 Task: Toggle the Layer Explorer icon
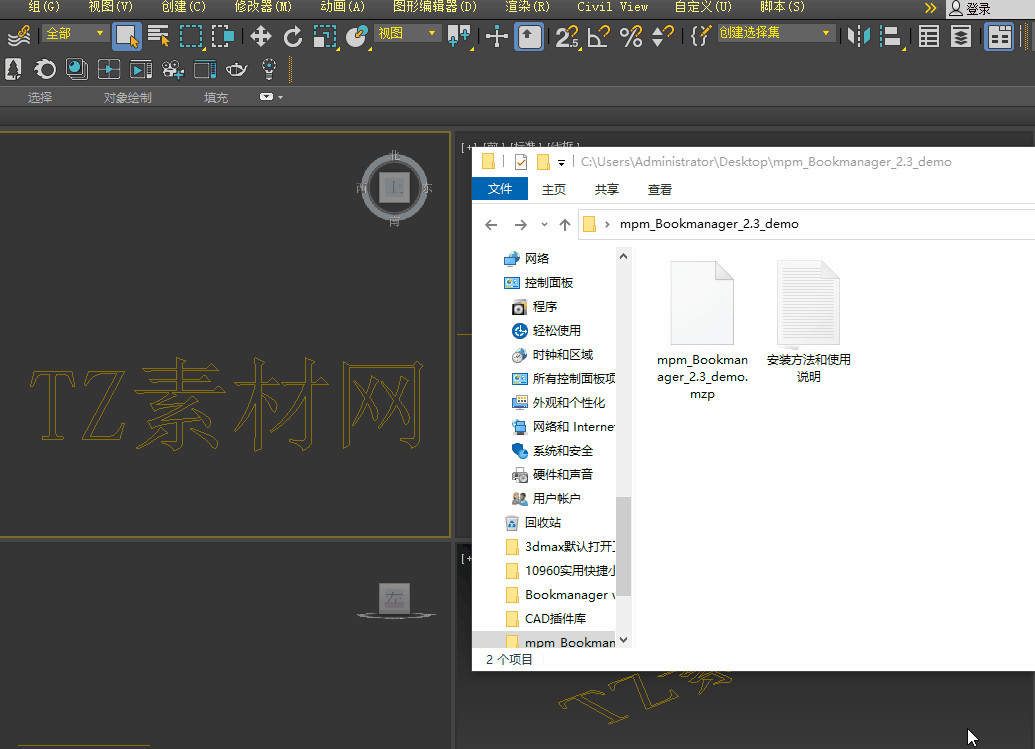click(x=960, y=36)
